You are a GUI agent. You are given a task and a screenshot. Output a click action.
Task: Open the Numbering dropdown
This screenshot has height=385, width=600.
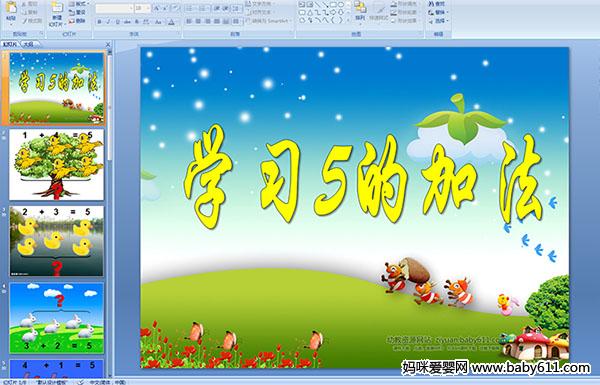tap(203, 8)
